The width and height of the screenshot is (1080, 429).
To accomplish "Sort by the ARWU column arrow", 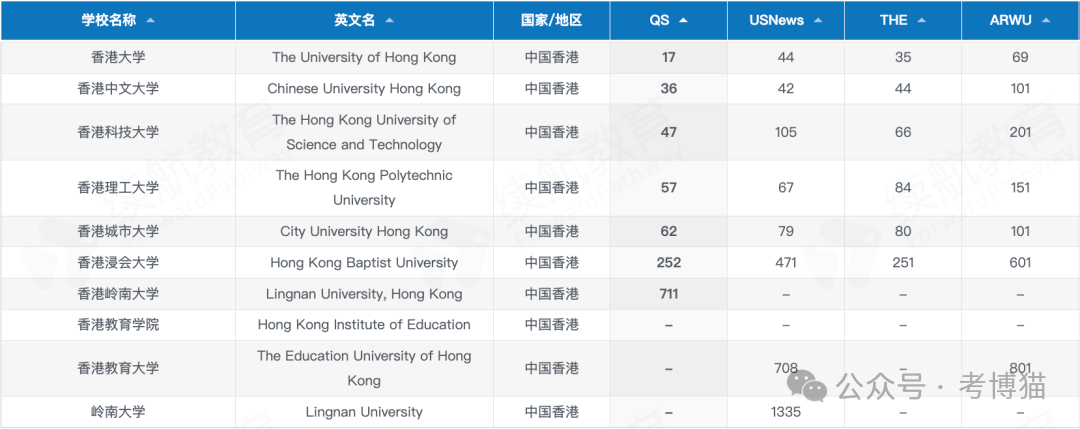I will click(x=1045, y=20).
